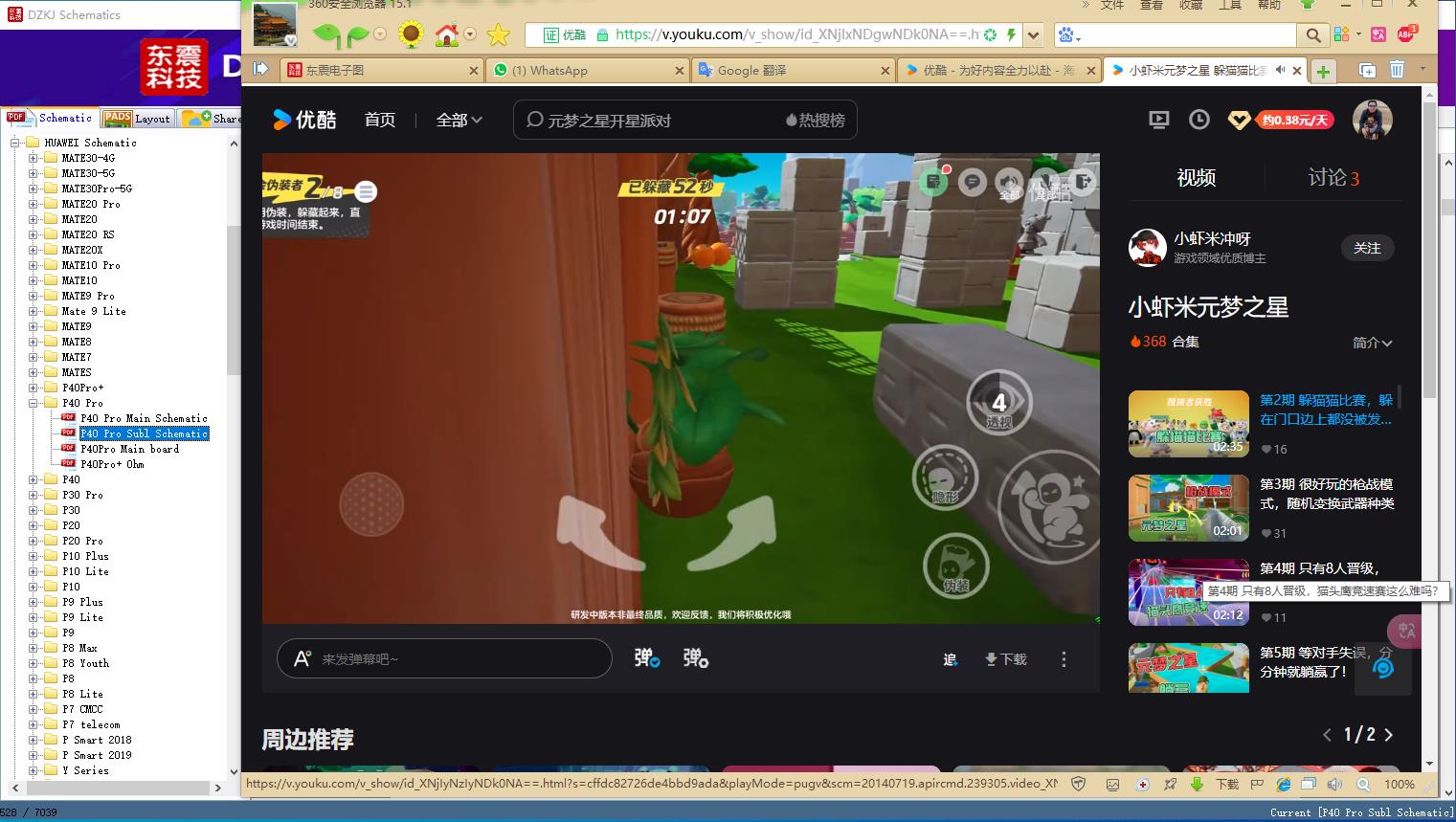Switch to the 东震电子图 browser tab

click(381, 70)
